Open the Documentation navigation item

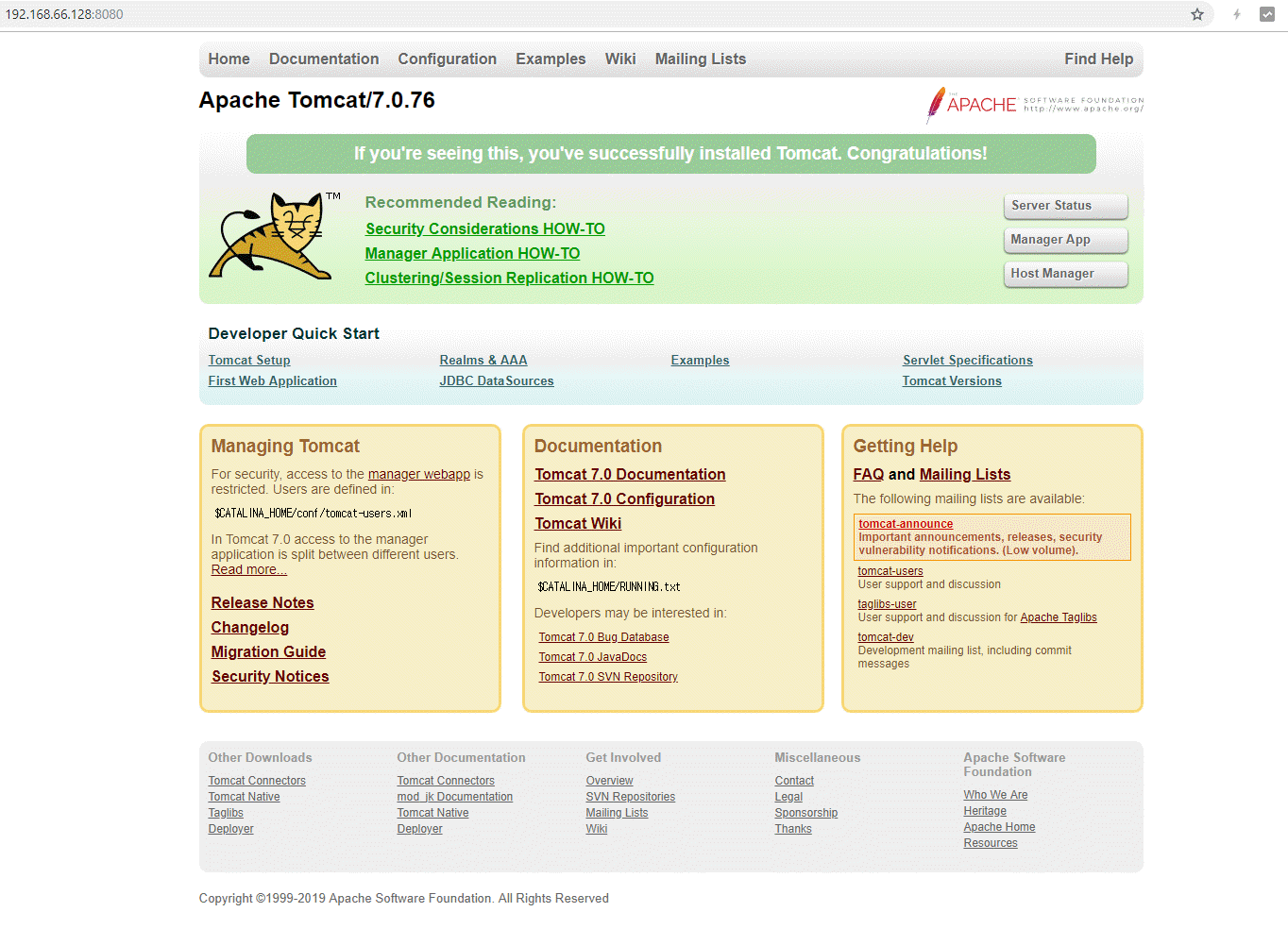click(324, 59)
